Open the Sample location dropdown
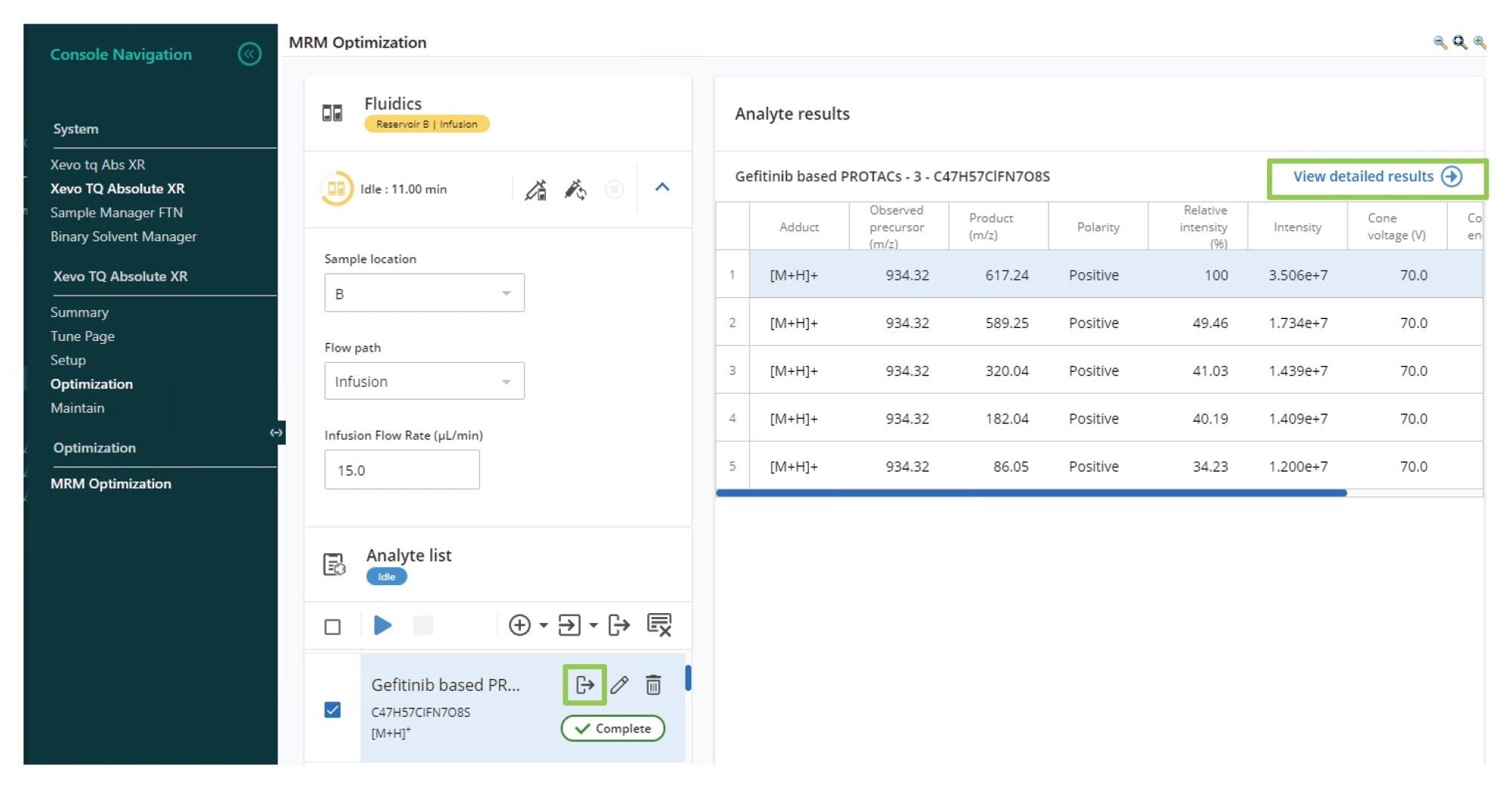 click(x=424, y=293)
